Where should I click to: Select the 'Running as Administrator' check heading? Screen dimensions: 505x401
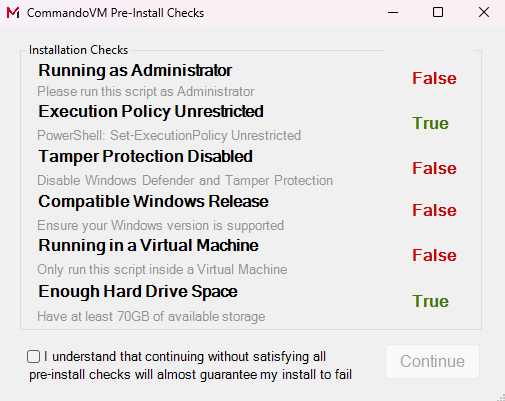point(135,70)
